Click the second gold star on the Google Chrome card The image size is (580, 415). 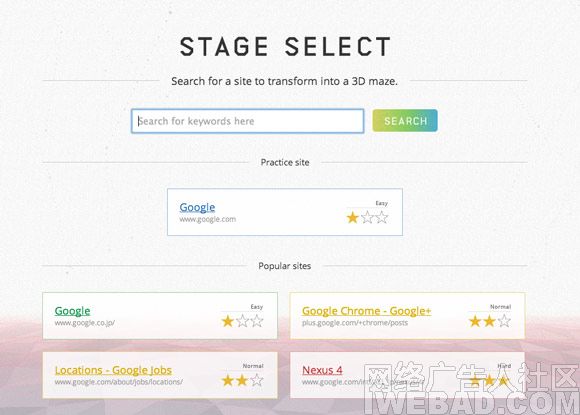(x=489, y=321)
